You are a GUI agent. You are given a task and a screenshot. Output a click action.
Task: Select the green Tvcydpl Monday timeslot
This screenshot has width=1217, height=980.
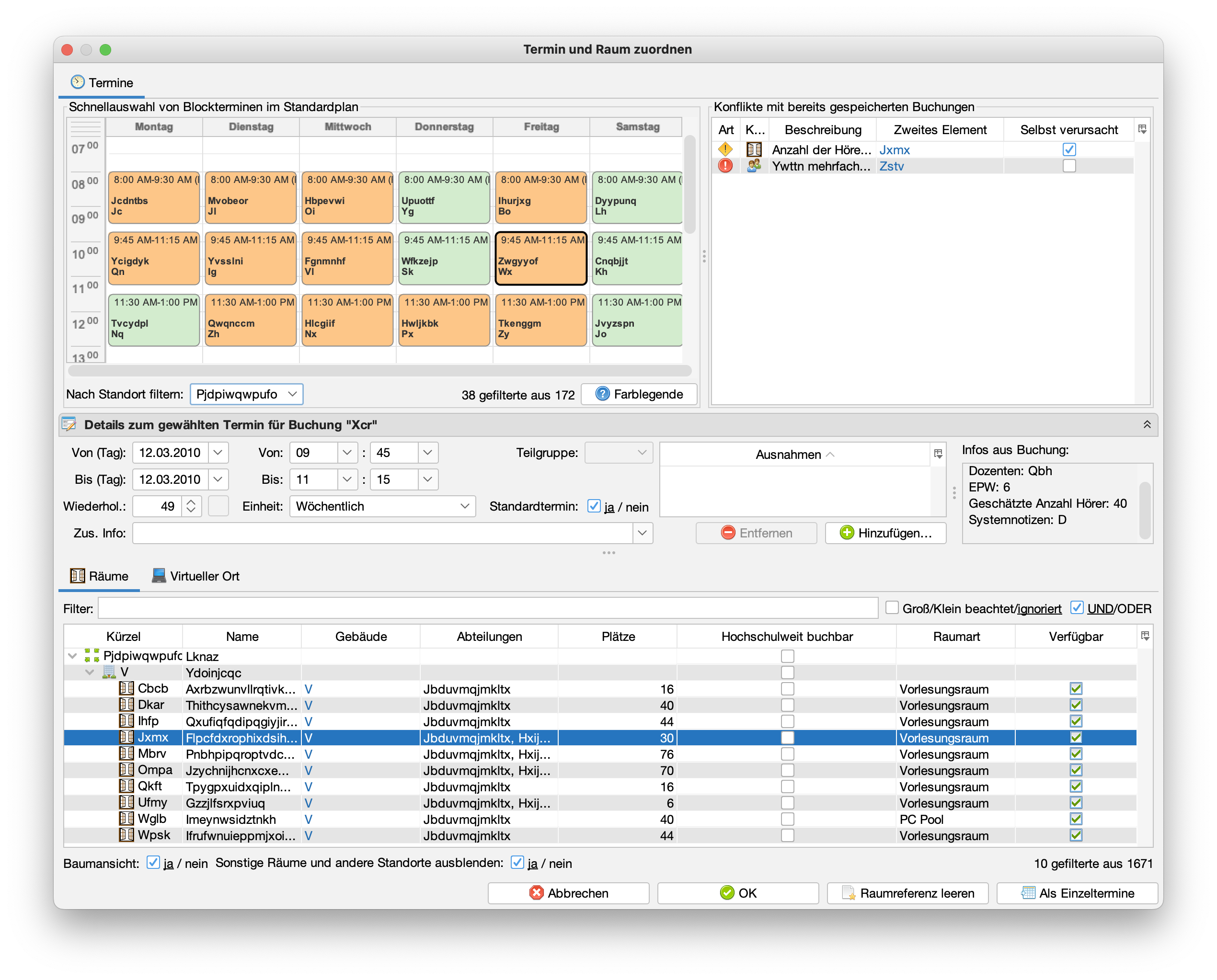click(x=154, y=319)
